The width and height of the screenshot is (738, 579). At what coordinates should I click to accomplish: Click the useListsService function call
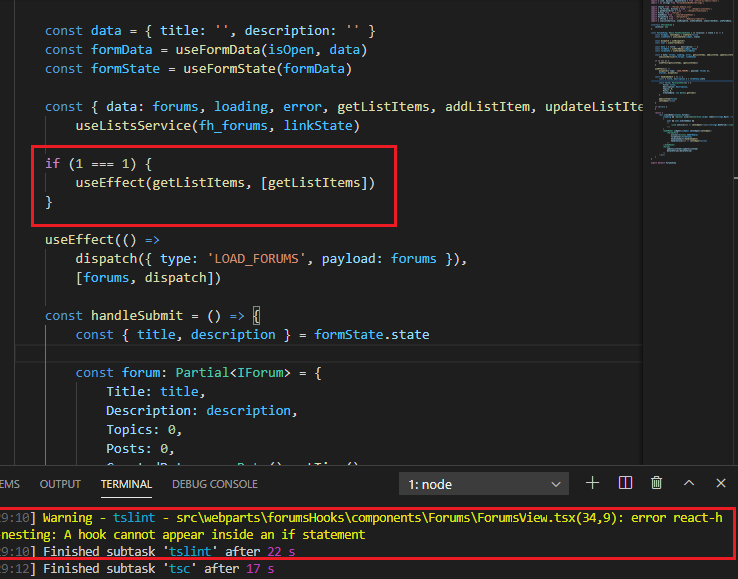pos(133,124)
